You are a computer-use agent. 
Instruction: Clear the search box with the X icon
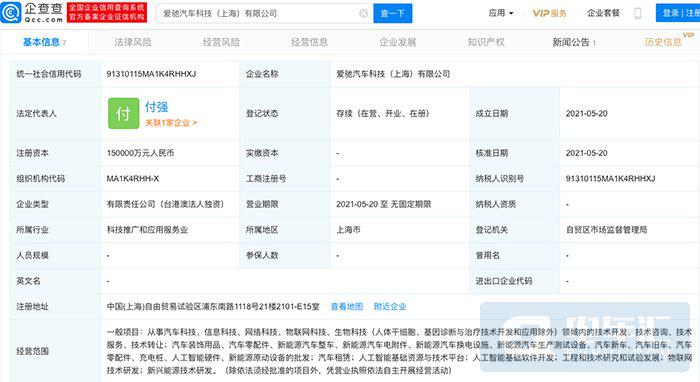point(363,13)
